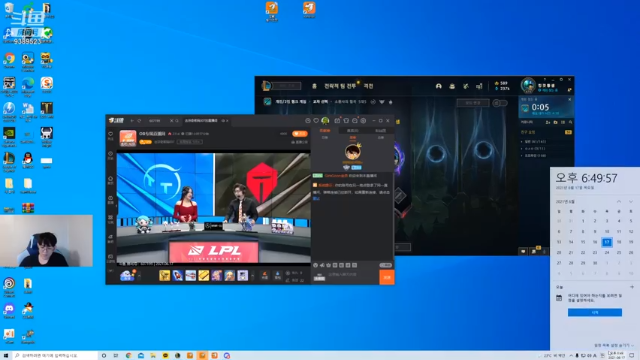The width and height of the screenshot is (640, 360).
Task: Select the last gift icon in Huya gift bar
Action: coord(242,276)
